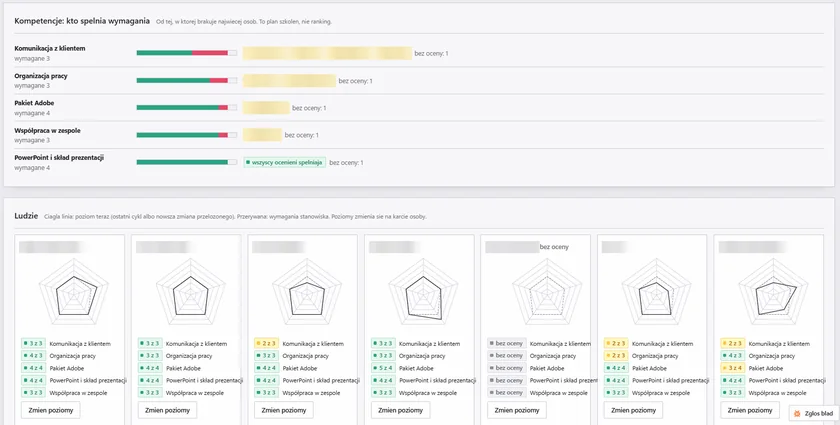
Task: Click 'bez oceny: 1' in Organizacja pracy competency row
Action: click(355, 81)
